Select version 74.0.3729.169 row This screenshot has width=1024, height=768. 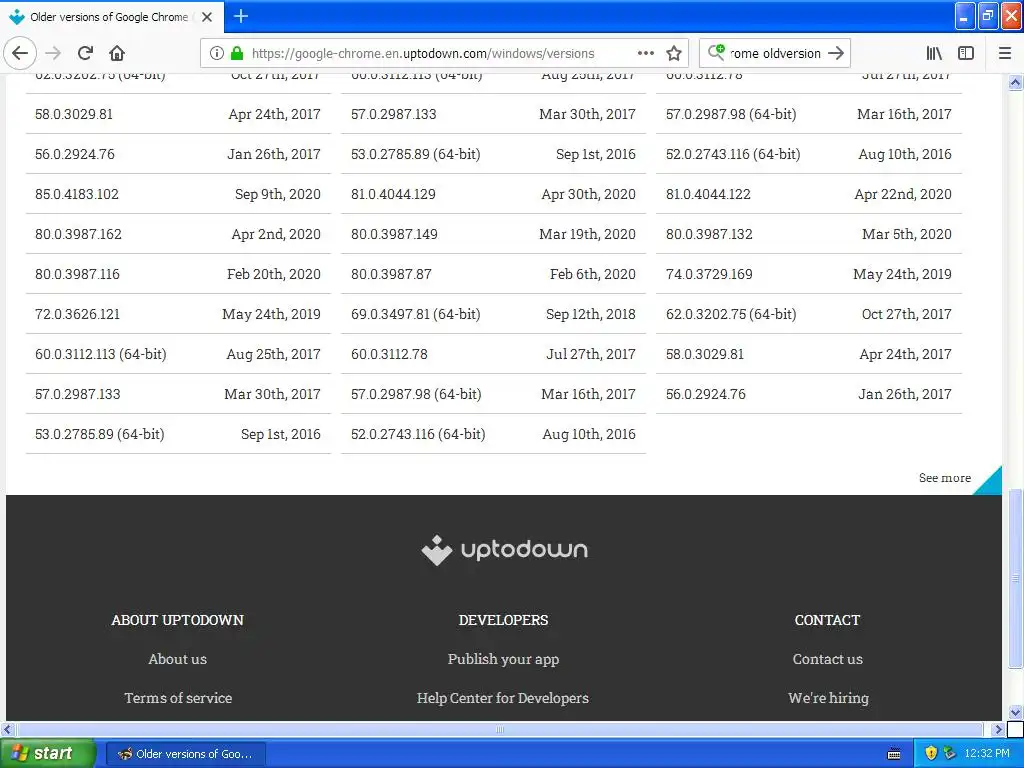(x=808, y=274)
